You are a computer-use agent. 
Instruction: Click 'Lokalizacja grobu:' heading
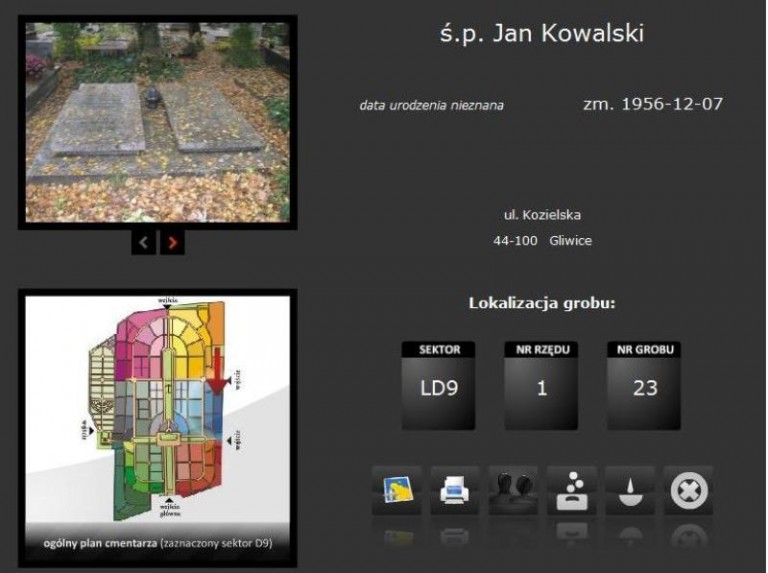coord(542,303)
